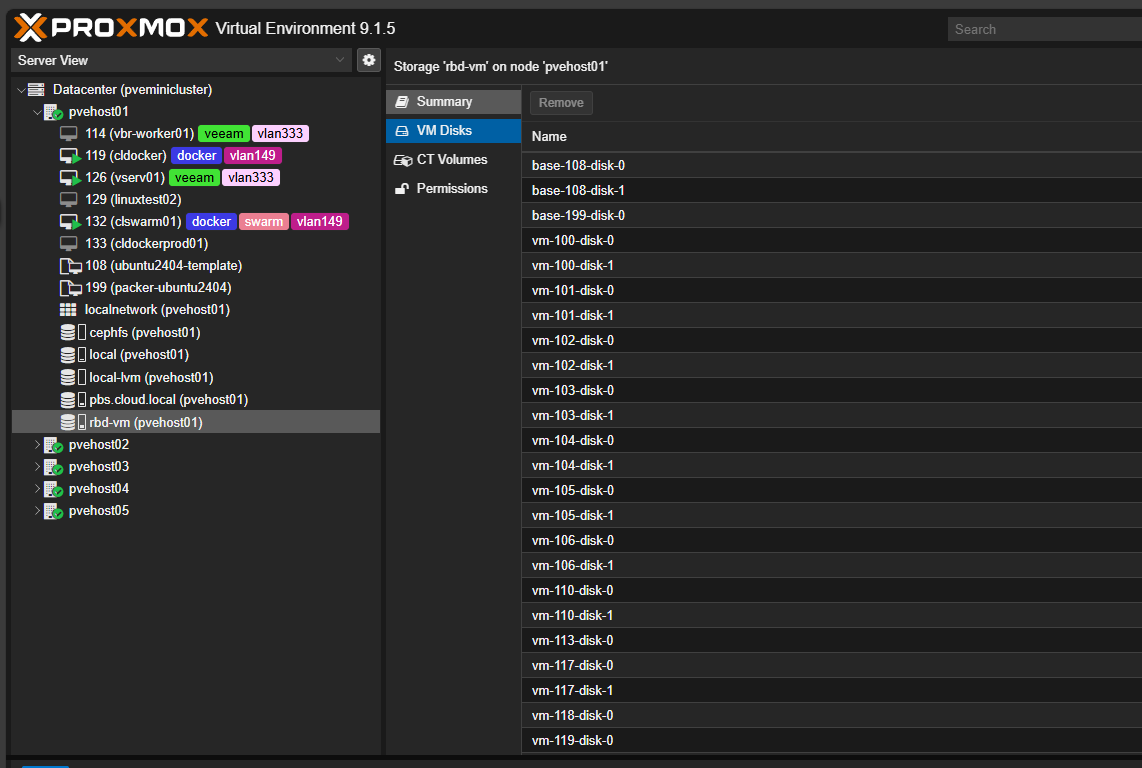The image size is (1142, 768).
Task: Select disk row base-108-disk-1
Action: [x=831, y=190]
